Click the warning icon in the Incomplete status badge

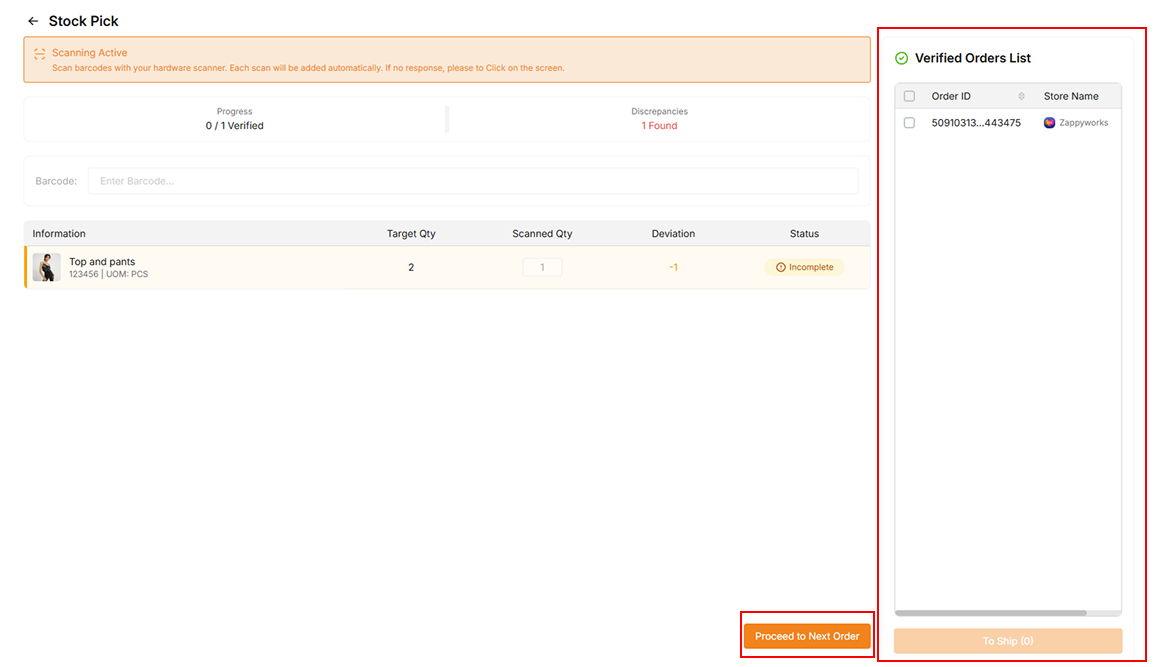[x=781, y=267]
